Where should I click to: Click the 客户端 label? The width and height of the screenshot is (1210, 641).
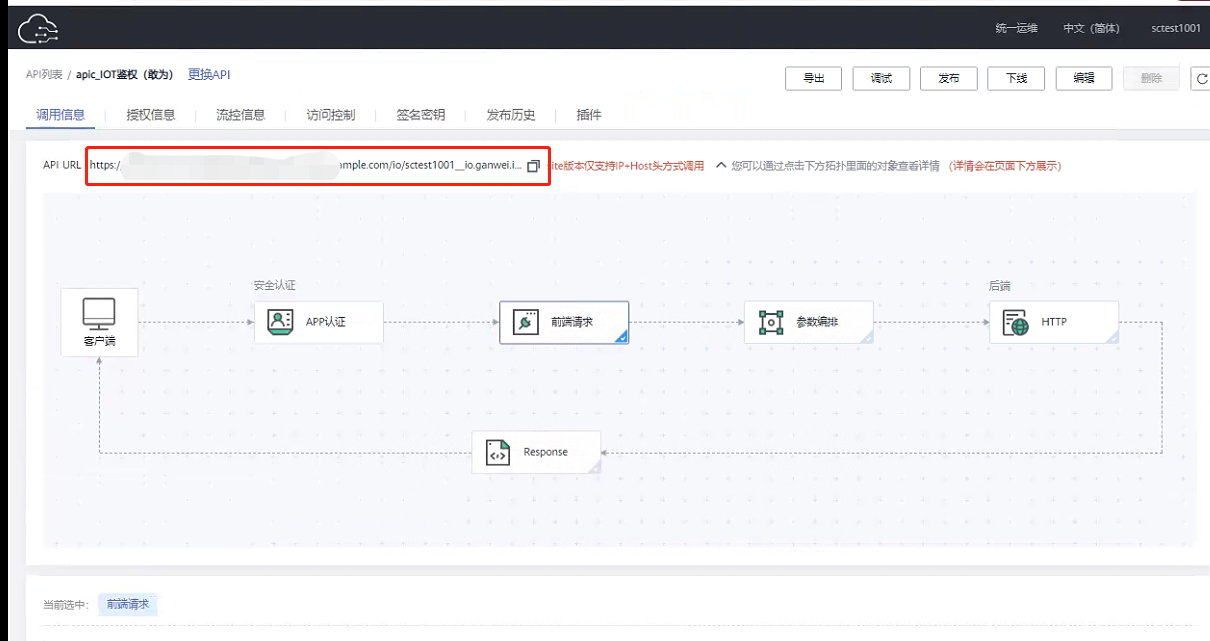click(x=99, y=340)
